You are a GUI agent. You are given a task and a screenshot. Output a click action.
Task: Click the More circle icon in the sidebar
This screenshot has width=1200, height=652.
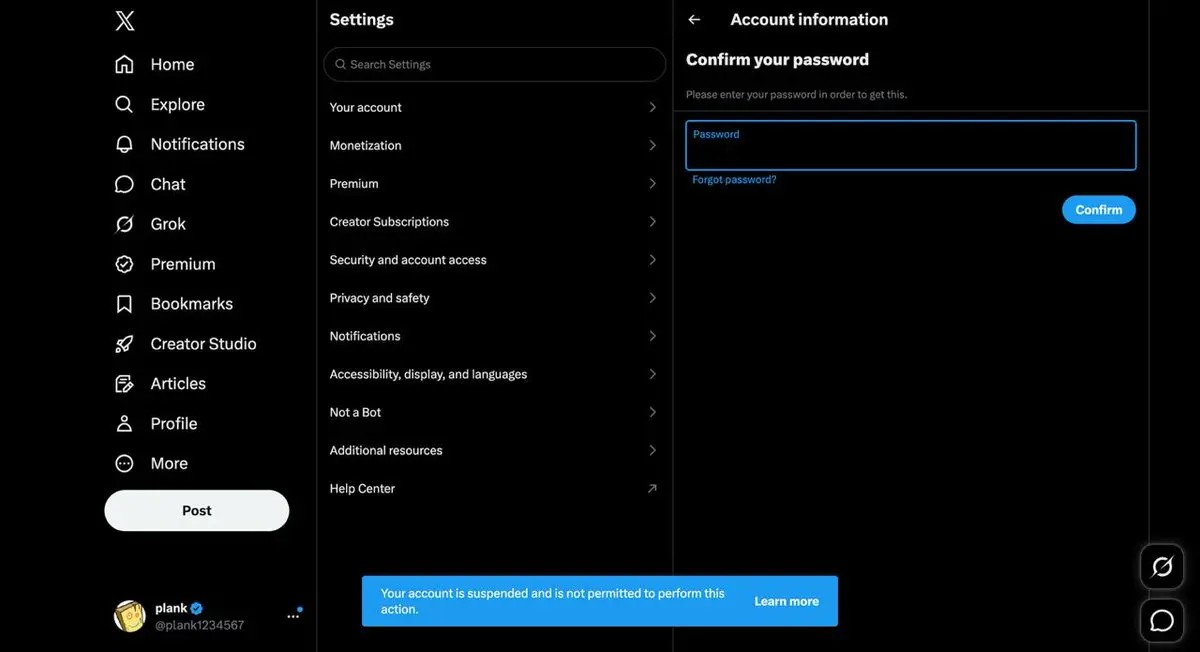pos(124,464)
